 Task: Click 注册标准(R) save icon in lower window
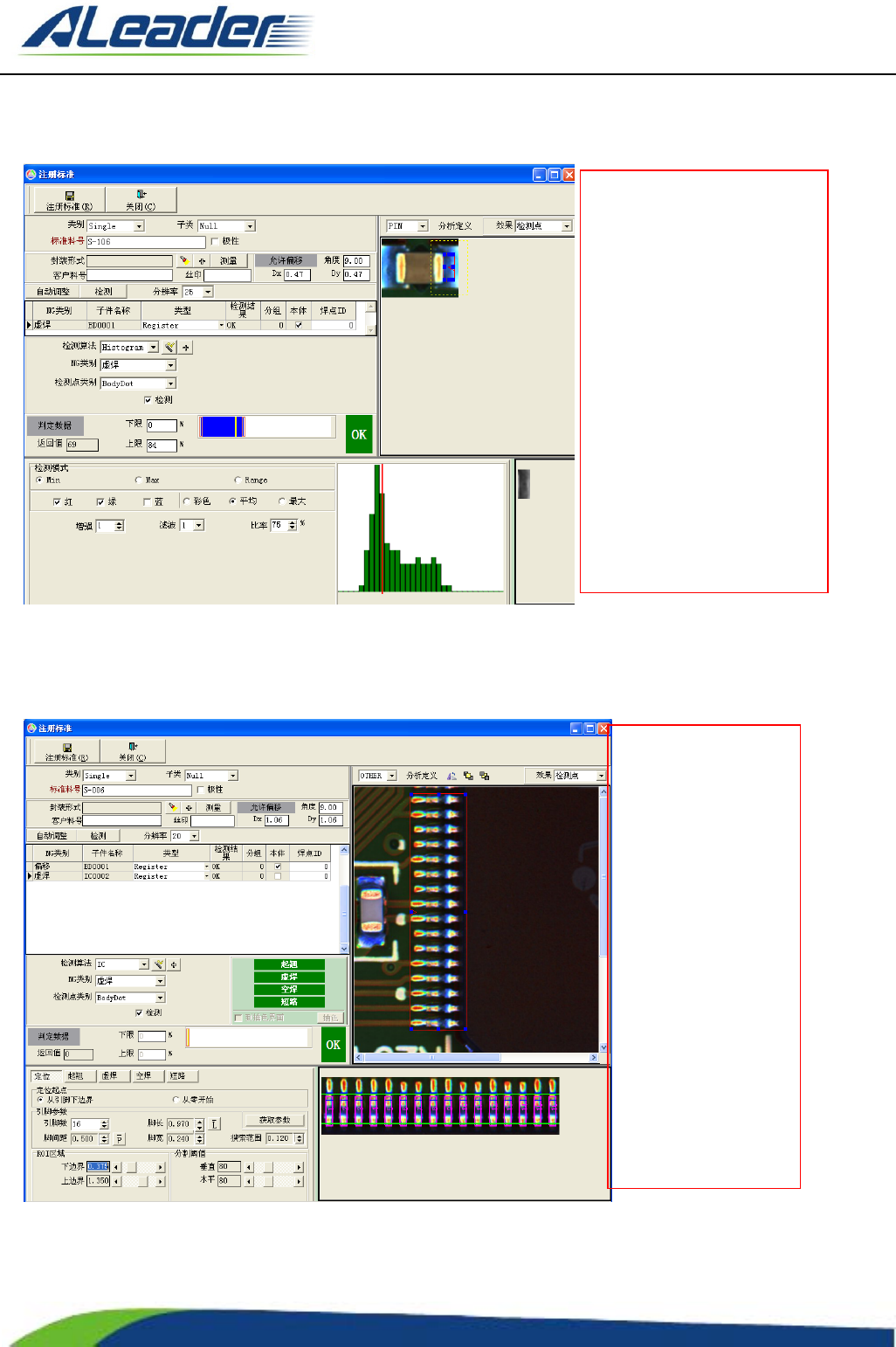click(x=67, y=748)
